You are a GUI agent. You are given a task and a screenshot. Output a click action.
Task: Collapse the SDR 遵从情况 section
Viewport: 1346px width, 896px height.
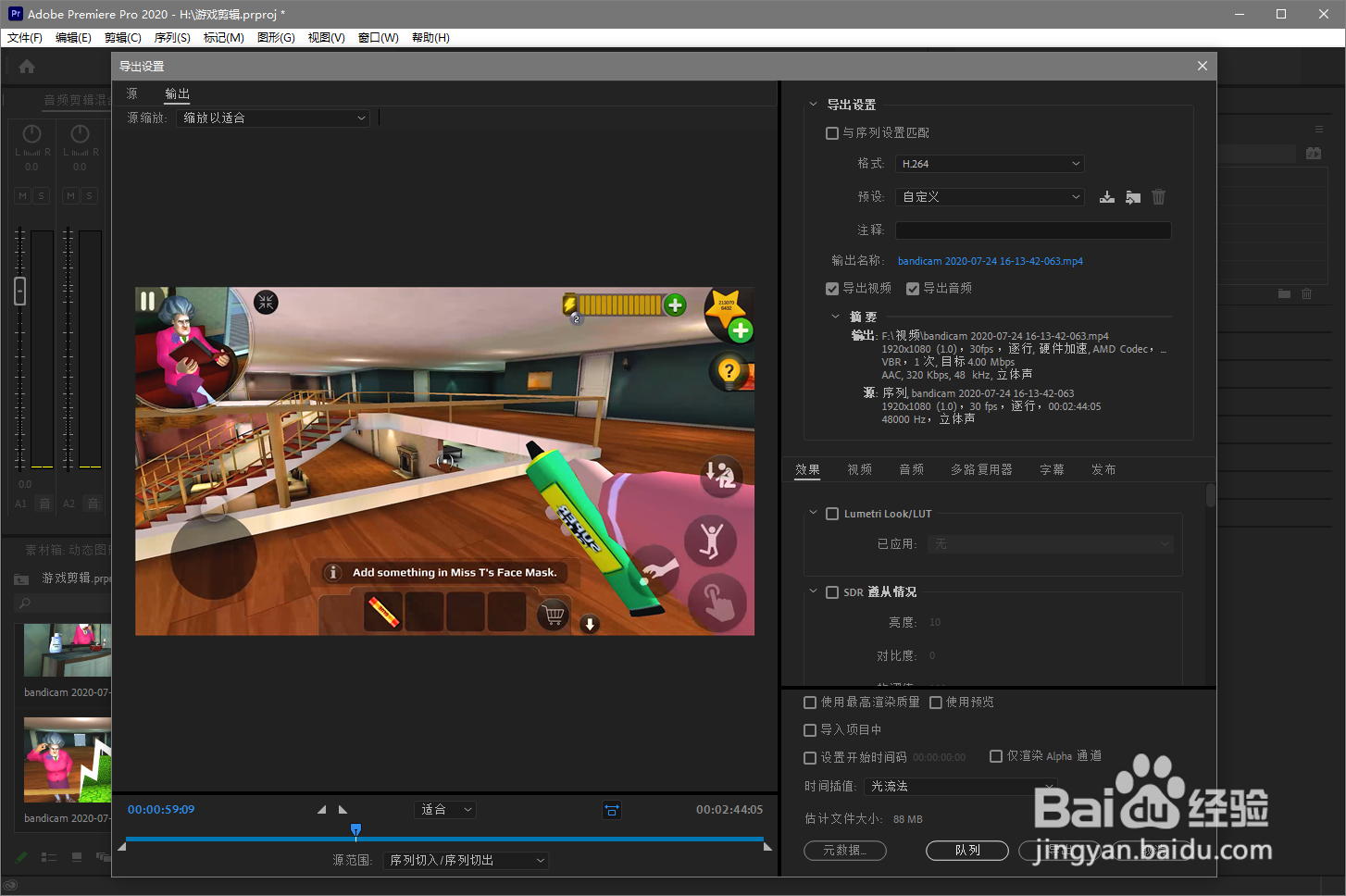813,591
